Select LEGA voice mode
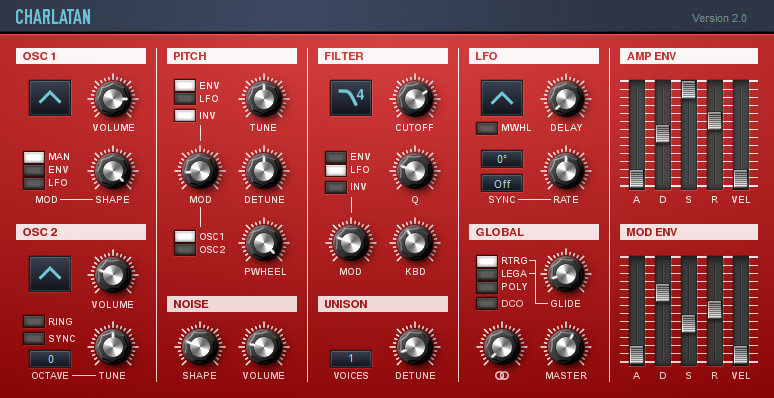This screenshot has width=774, height=398. coord(487,274)
